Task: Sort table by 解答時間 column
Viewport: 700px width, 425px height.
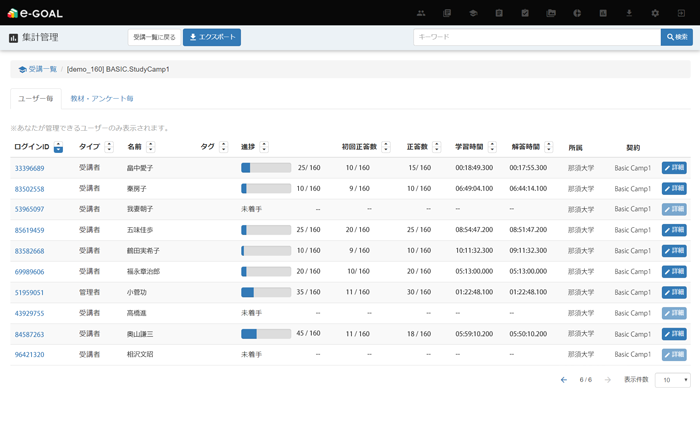Action: tap(549, 146)
